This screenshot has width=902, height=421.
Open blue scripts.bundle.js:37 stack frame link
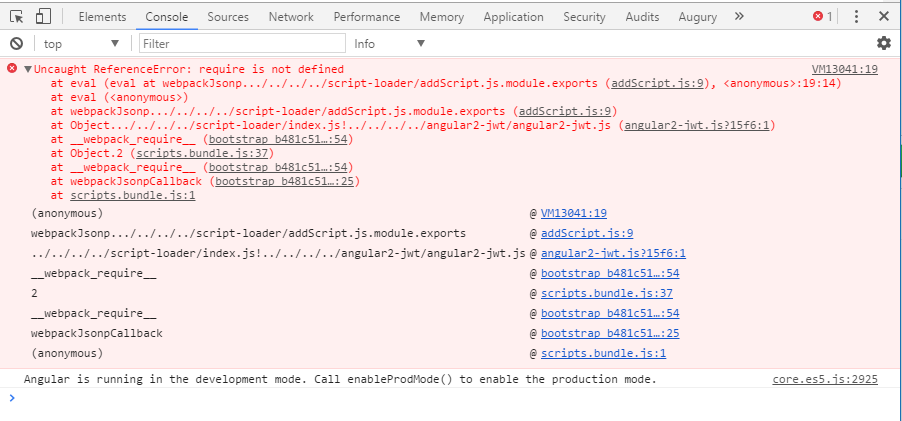607,293
